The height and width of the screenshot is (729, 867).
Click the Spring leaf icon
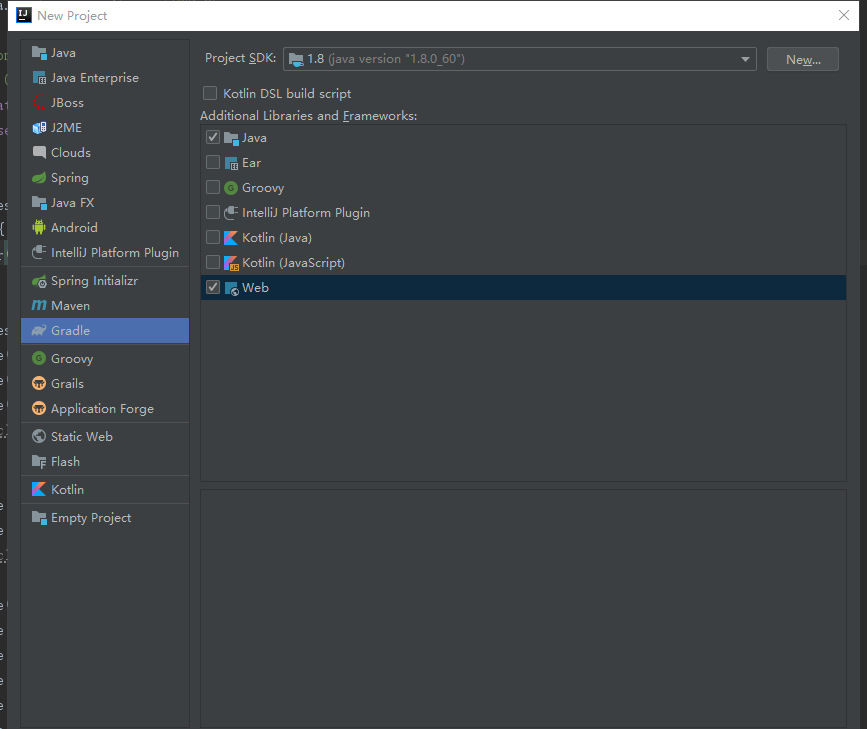(x=39, y=178)
